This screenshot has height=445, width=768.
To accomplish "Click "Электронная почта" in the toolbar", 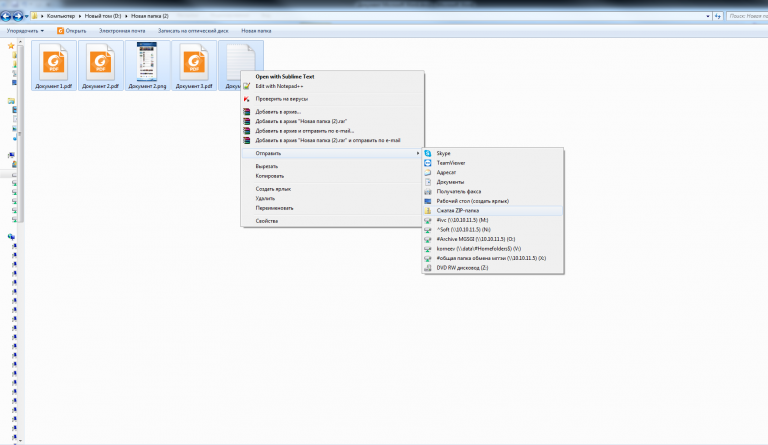I will tap(121, 31).
